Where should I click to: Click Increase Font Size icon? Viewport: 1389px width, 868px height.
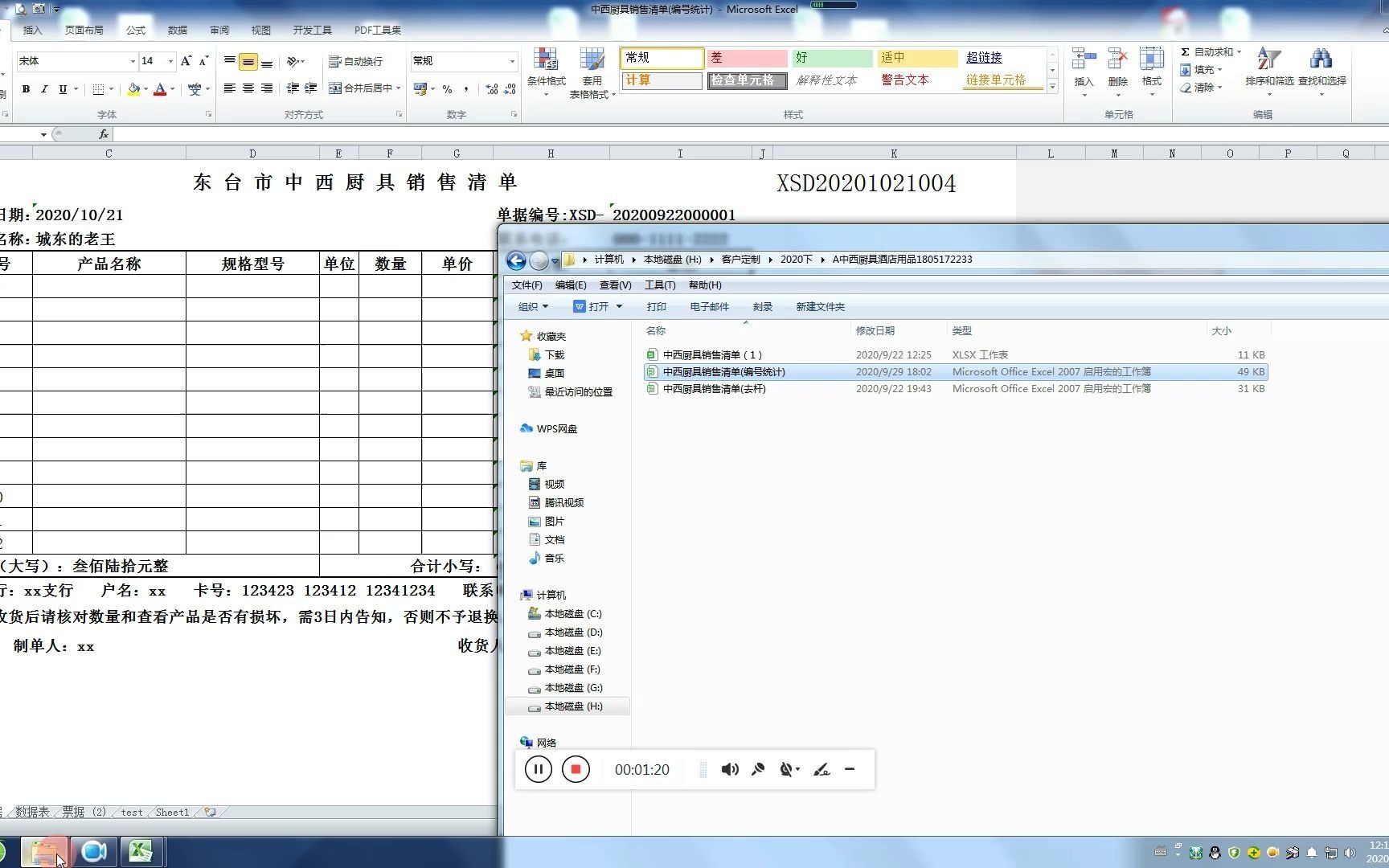tap(186, 61)
